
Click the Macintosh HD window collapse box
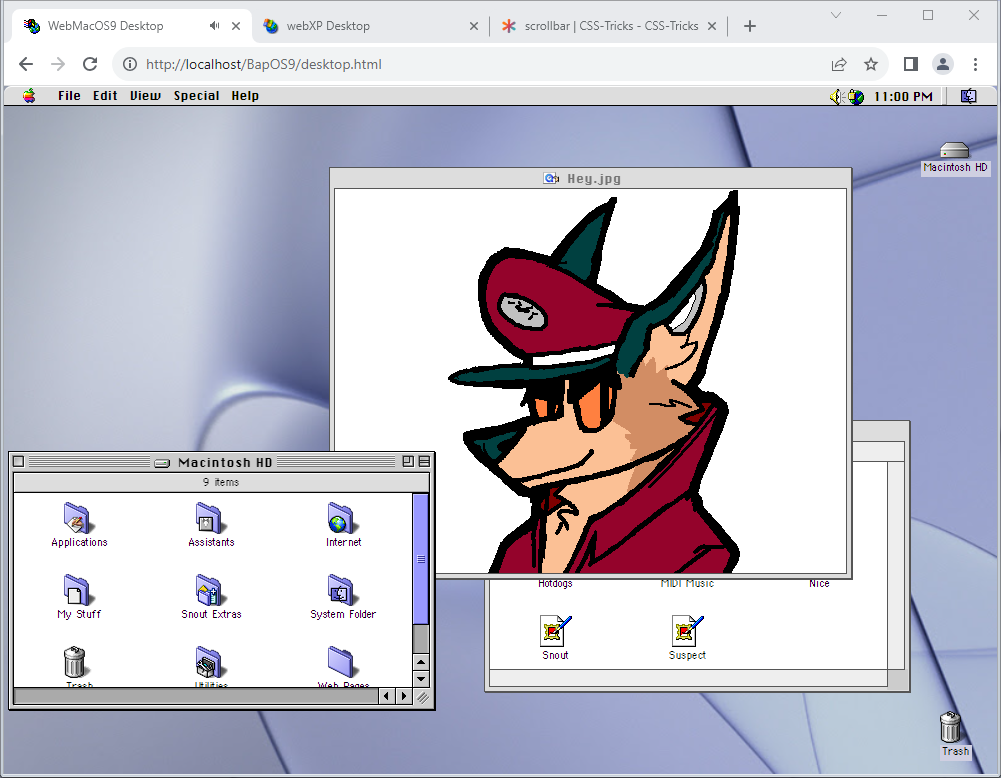(x=424, y=461)
